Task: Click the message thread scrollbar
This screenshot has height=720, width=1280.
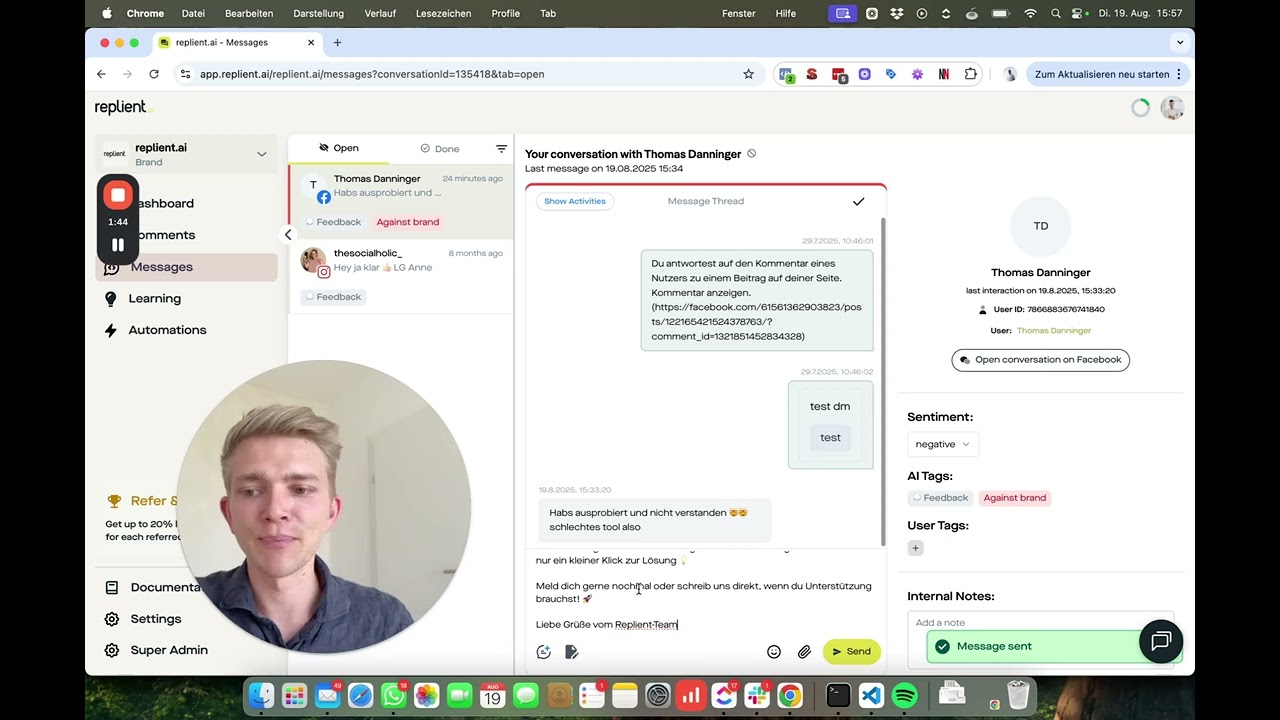Action: tap(883, 380)
